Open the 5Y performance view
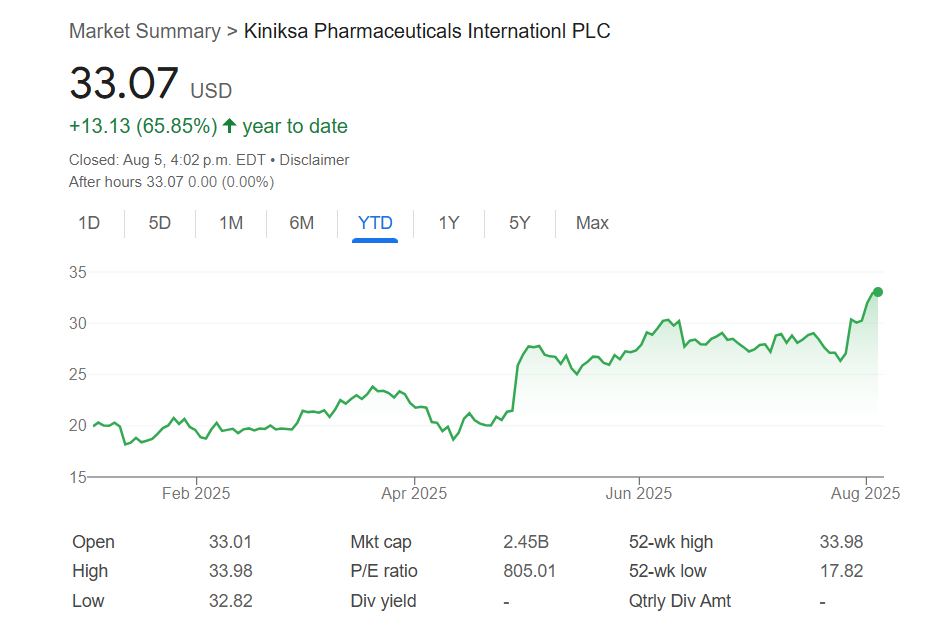 click(x=519, y=223)
